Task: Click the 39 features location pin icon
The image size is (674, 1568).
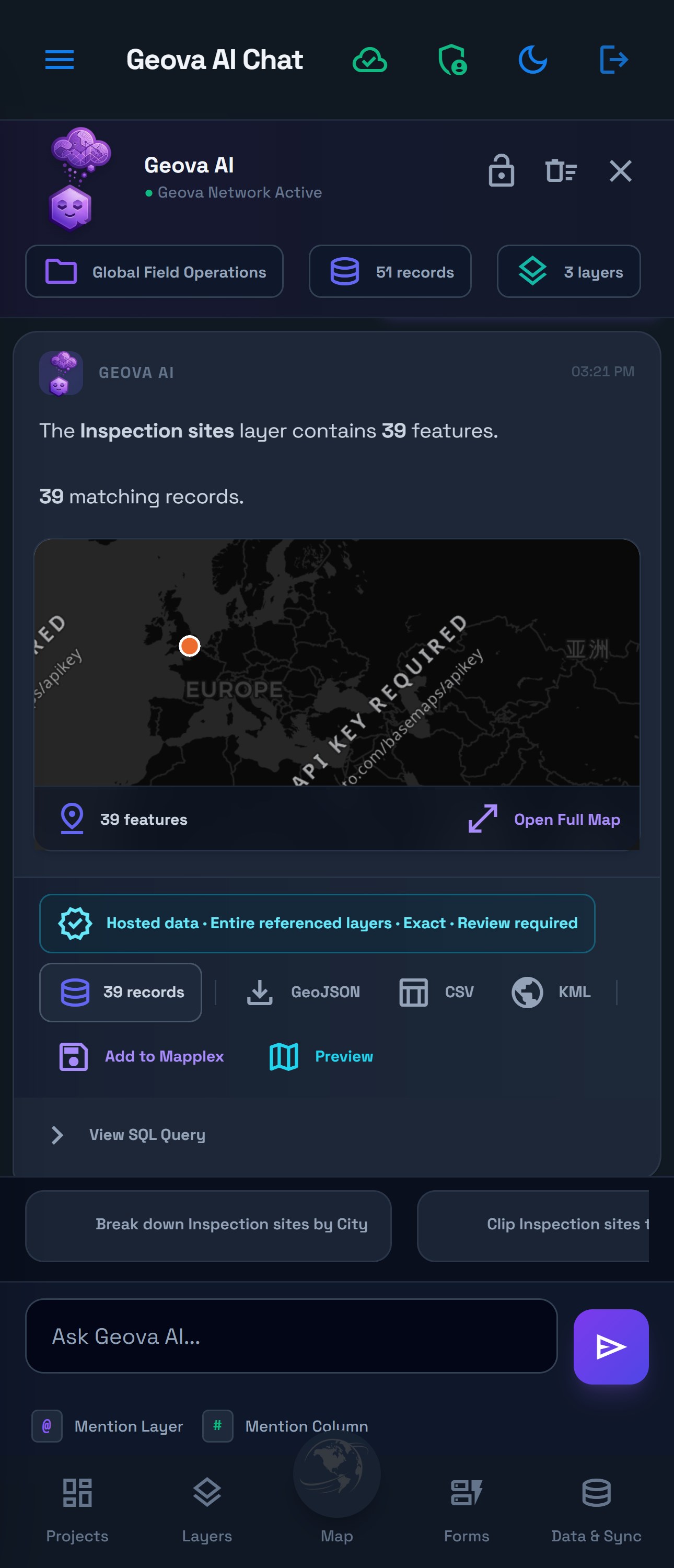Action: click(x=72, y=818)
